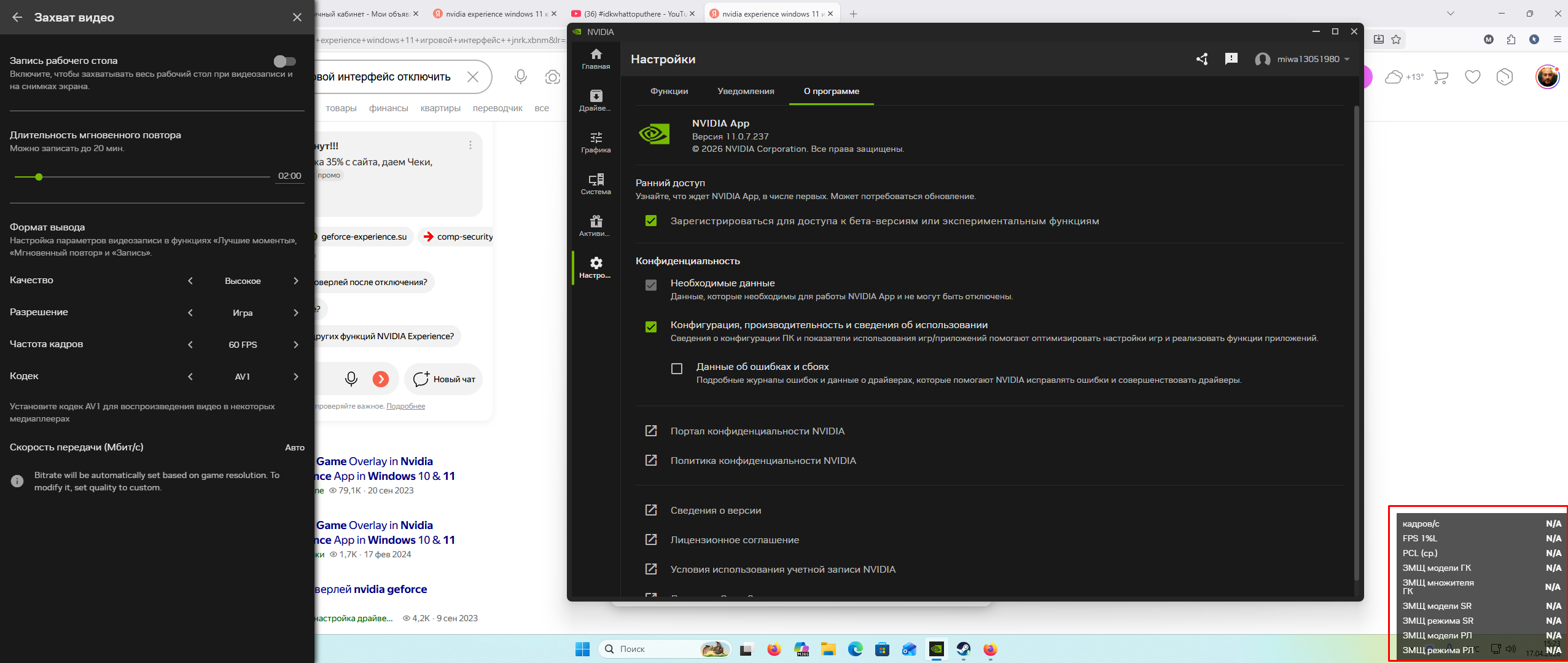Screen dimensions: 1568x663
Task: Toggle the Запись рабочего стола switch
Action: click(x=285, y=61)
